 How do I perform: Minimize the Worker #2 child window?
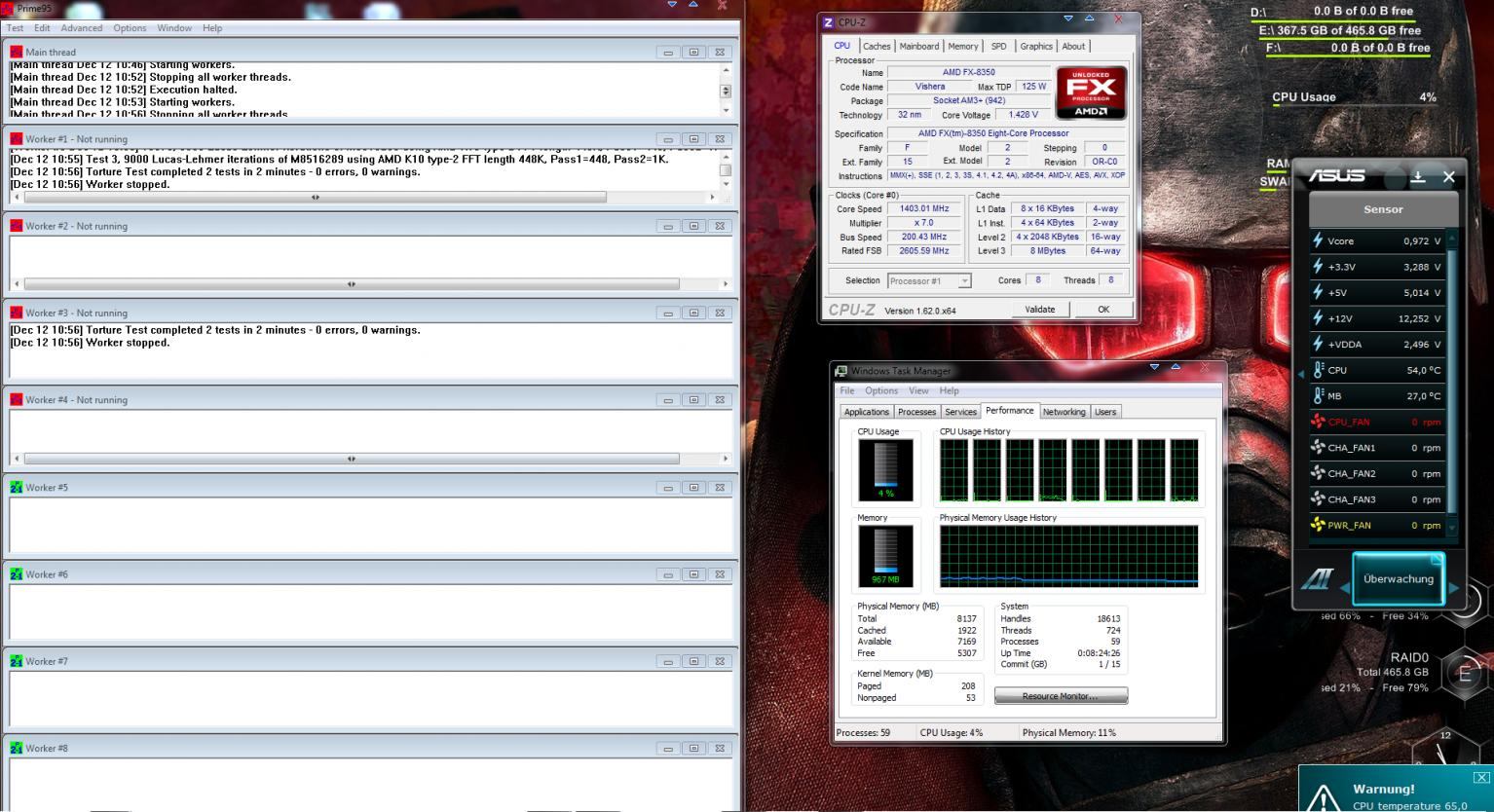point(667,226)
